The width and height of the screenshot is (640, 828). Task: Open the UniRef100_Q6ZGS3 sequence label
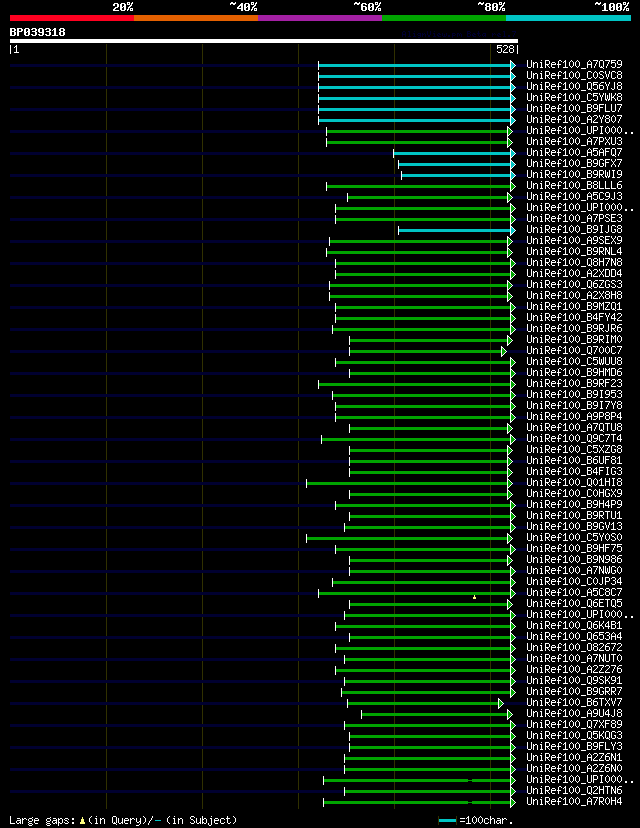(574, 285)
